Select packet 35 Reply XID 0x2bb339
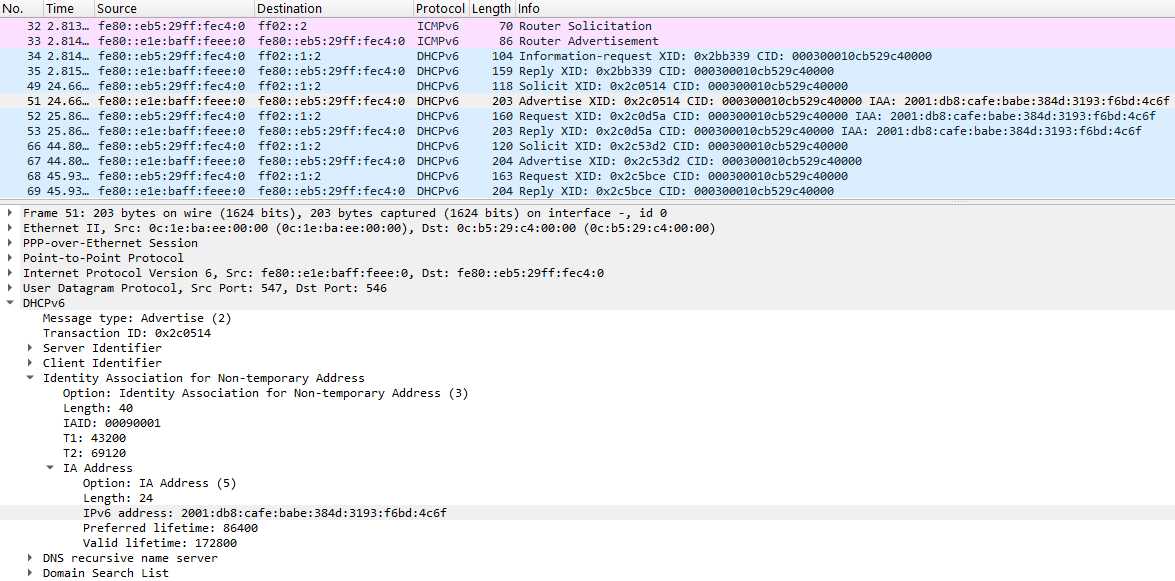This screenshot has height=581, width=1175. coord(588,71)
